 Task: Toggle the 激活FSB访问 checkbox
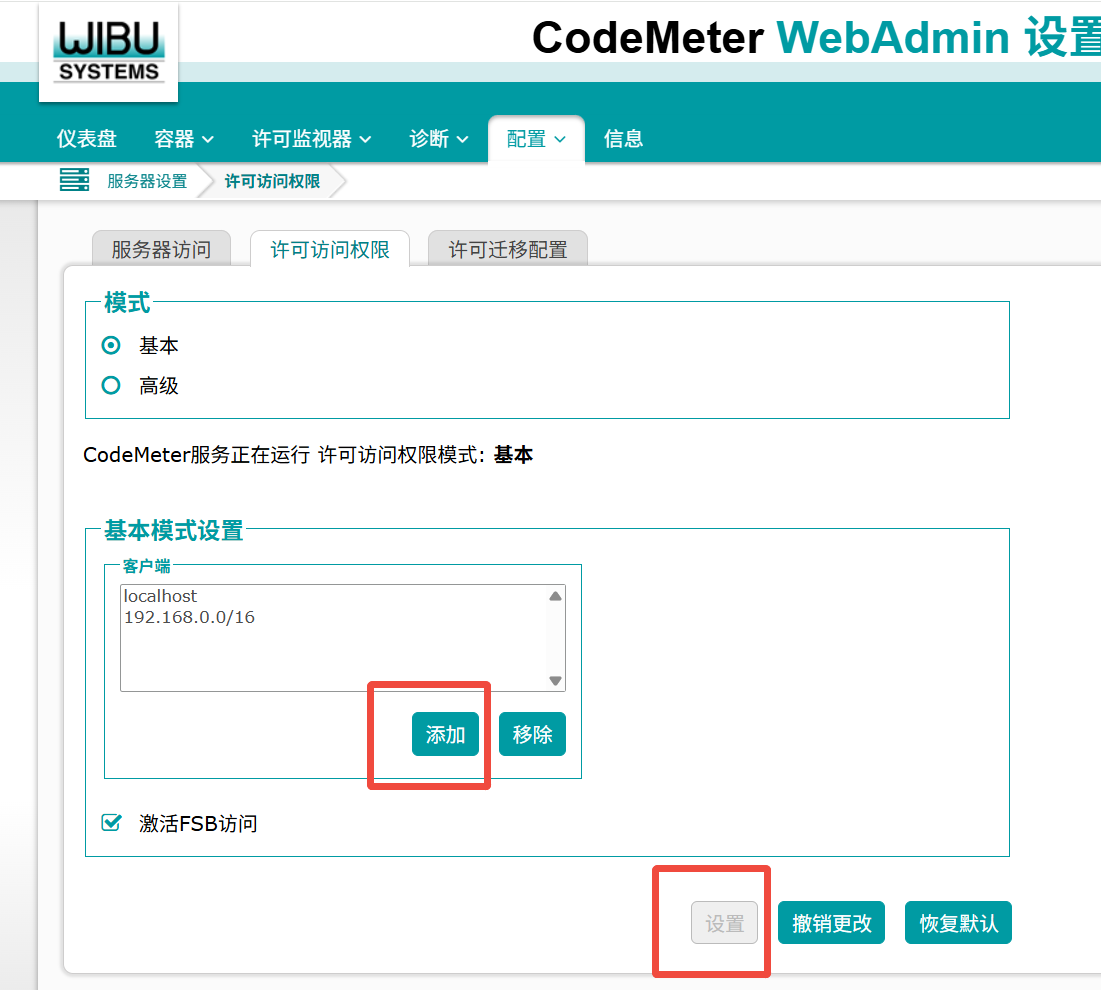click(x=111, y=822)
